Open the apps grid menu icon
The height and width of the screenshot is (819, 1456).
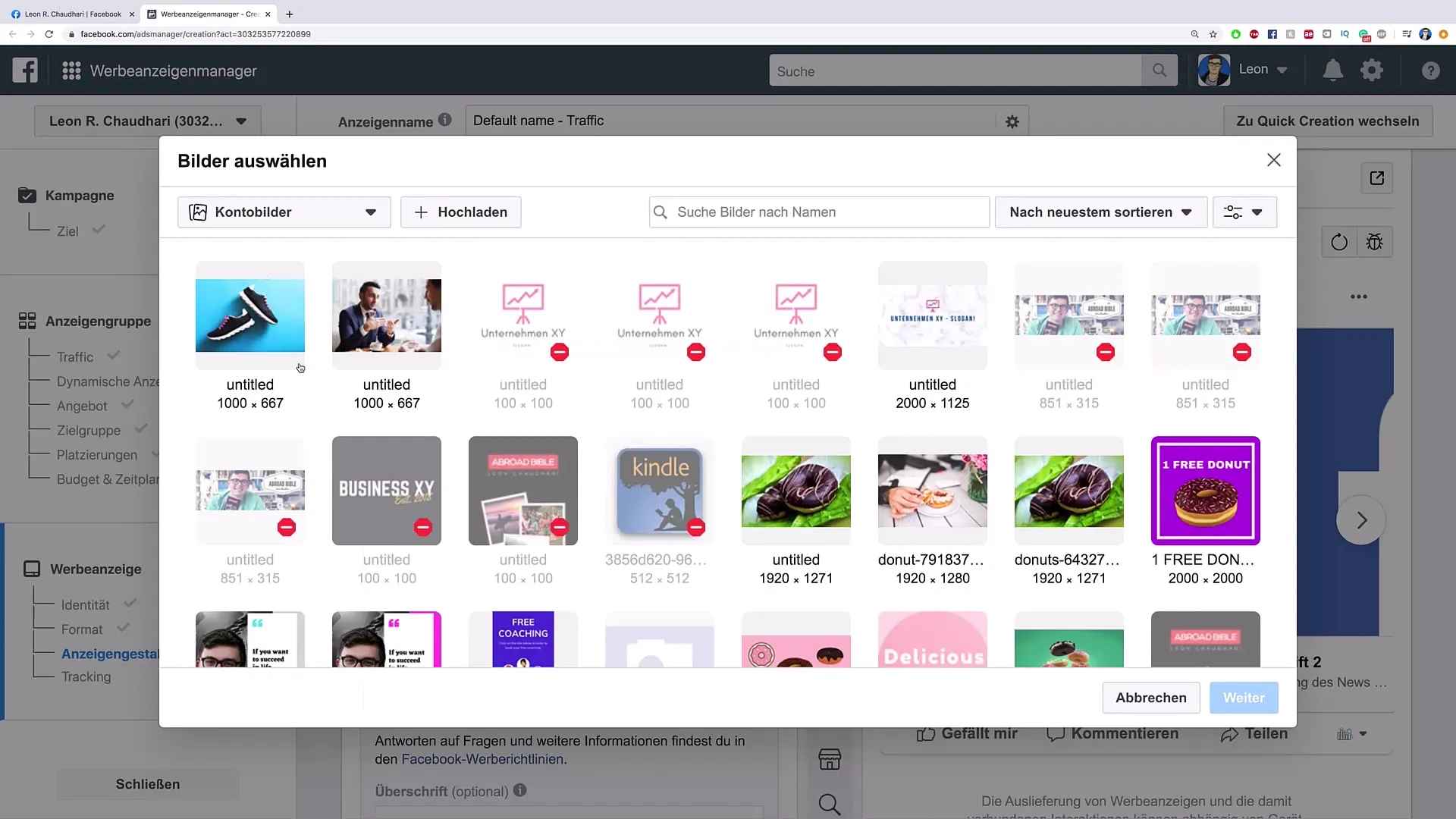71,71
